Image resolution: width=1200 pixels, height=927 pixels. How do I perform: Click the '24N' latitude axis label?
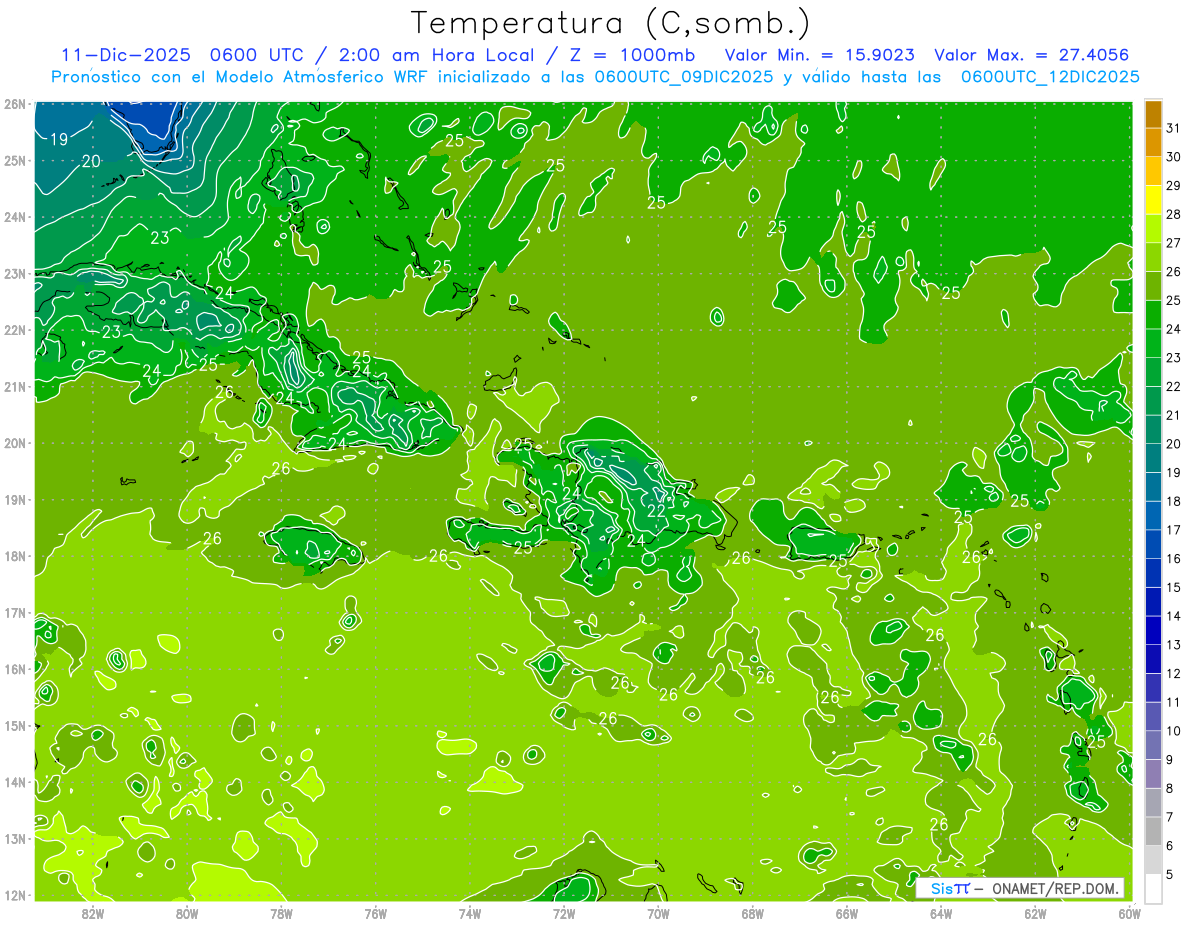click(x=14, y=217)
